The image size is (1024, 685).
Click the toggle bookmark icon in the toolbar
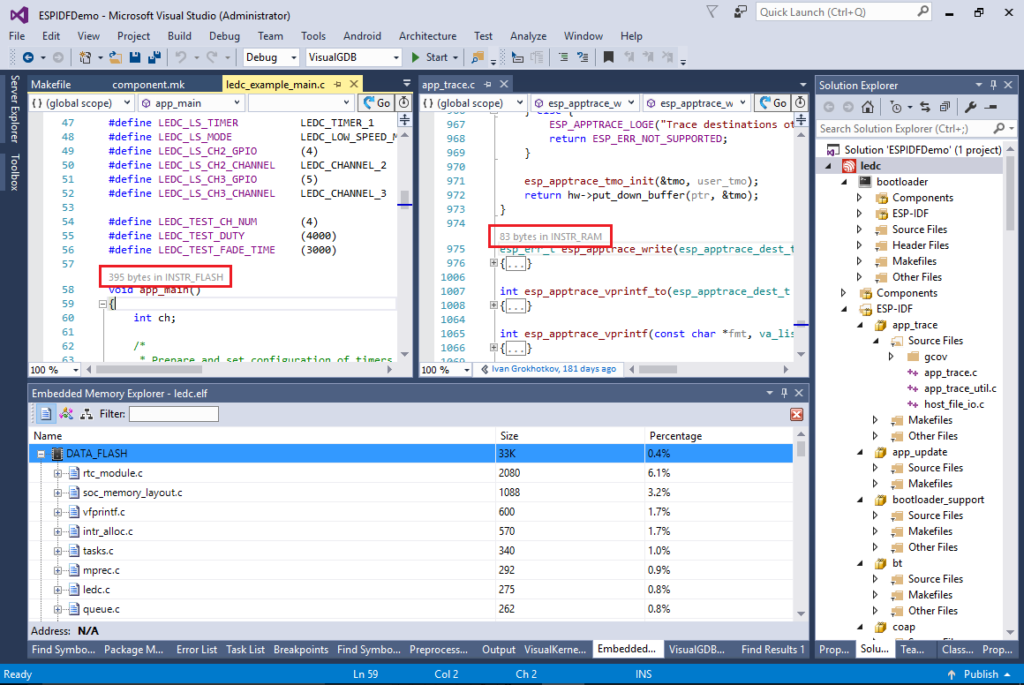(609, 57)
